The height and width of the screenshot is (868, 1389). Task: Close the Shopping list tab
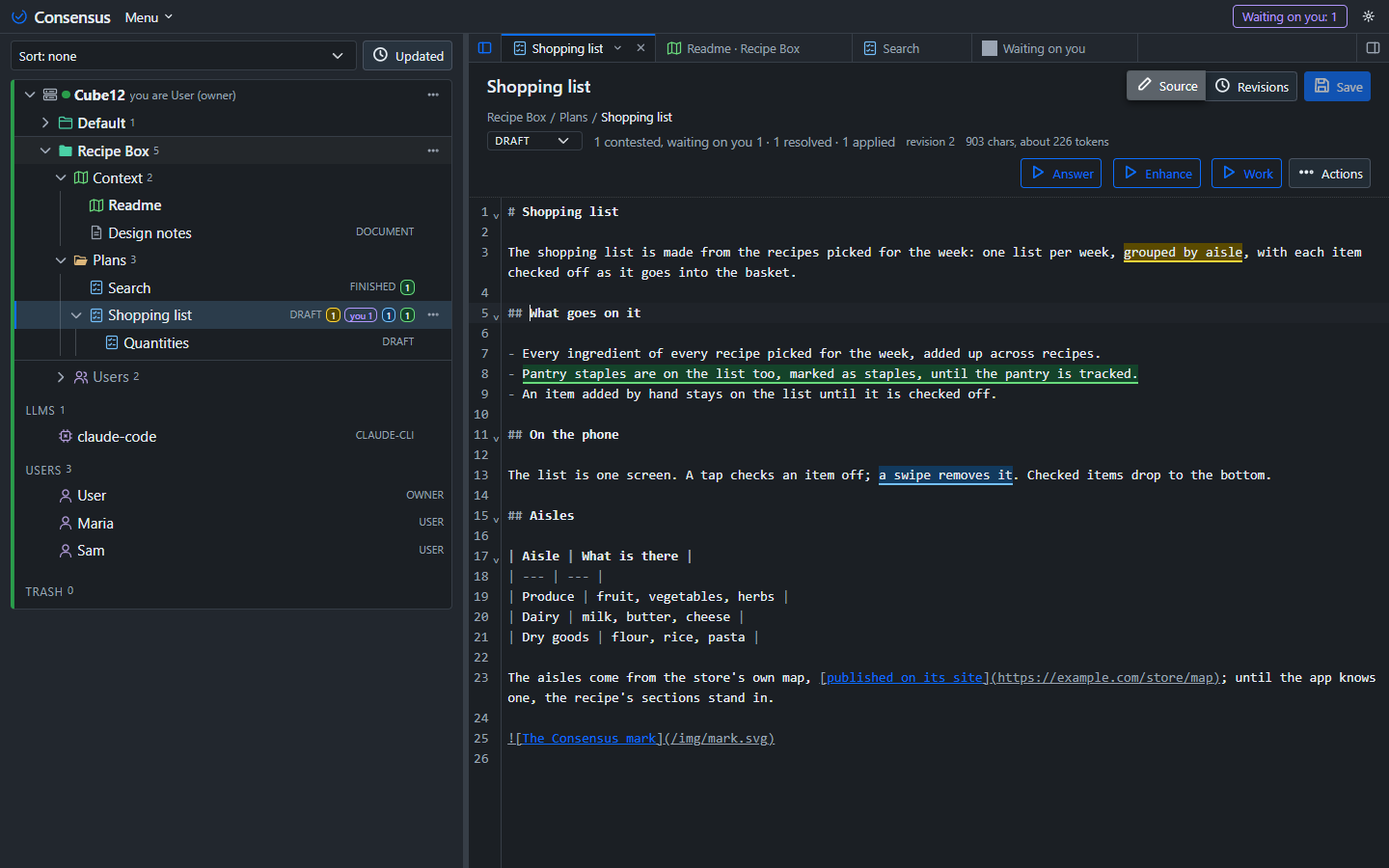click(640, 48)
